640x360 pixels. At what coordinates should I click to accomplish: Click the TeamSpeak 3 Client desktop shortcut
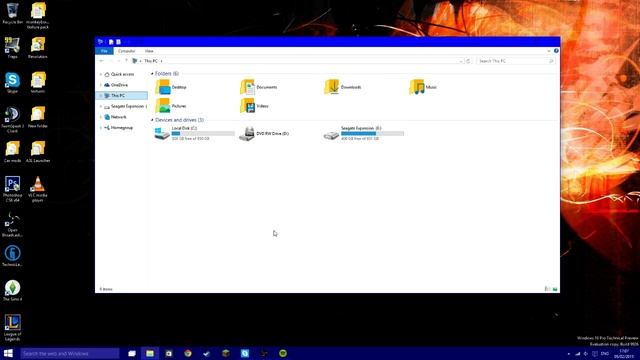click(12, 120)
